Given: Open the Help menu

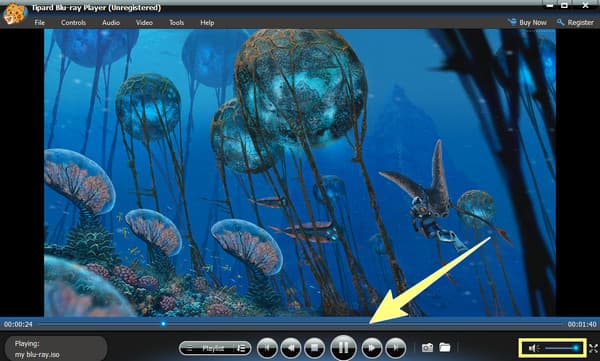Looking at the screenshot, I should pos(207,23).
